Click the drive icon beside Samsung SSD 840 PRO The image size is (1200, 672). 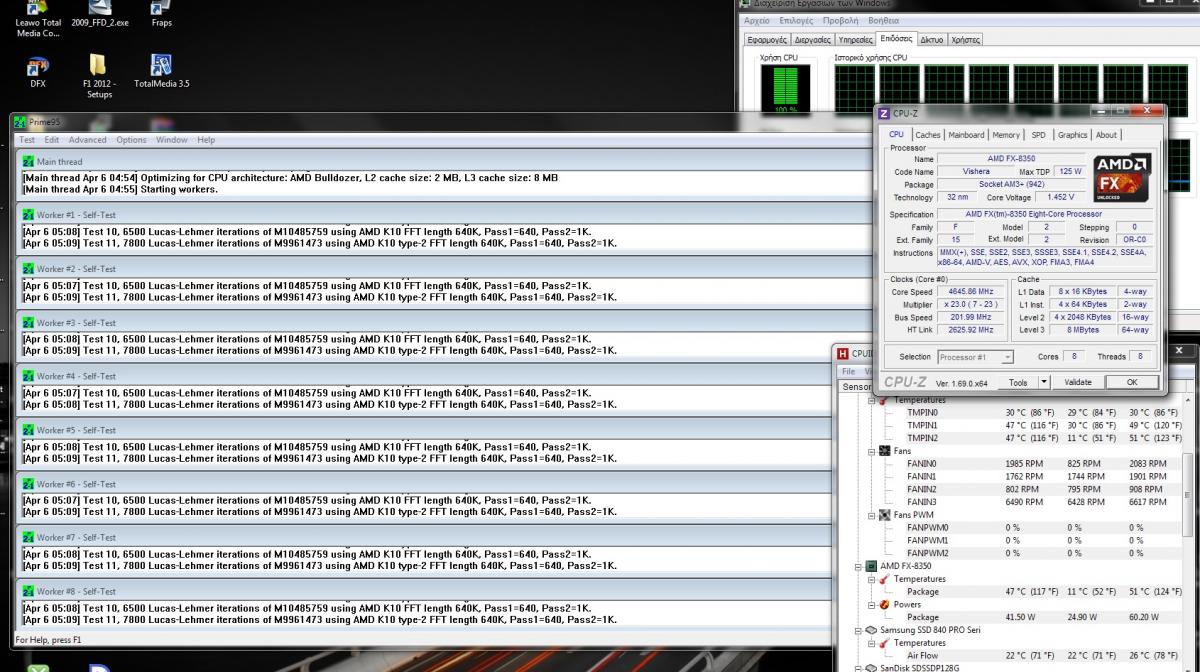[x=871, y=630]
